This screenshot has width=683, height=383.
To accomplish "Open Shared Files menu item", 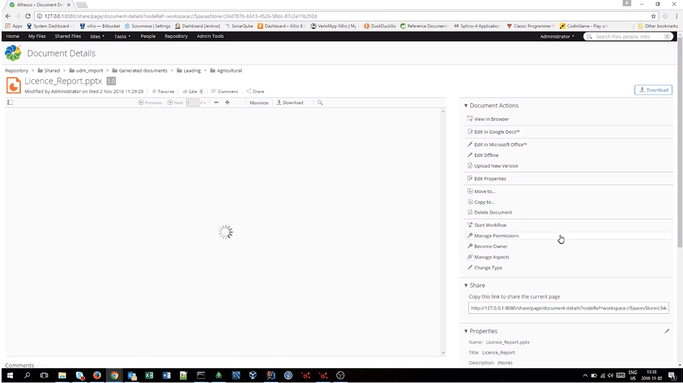I will tap(68, 36).
